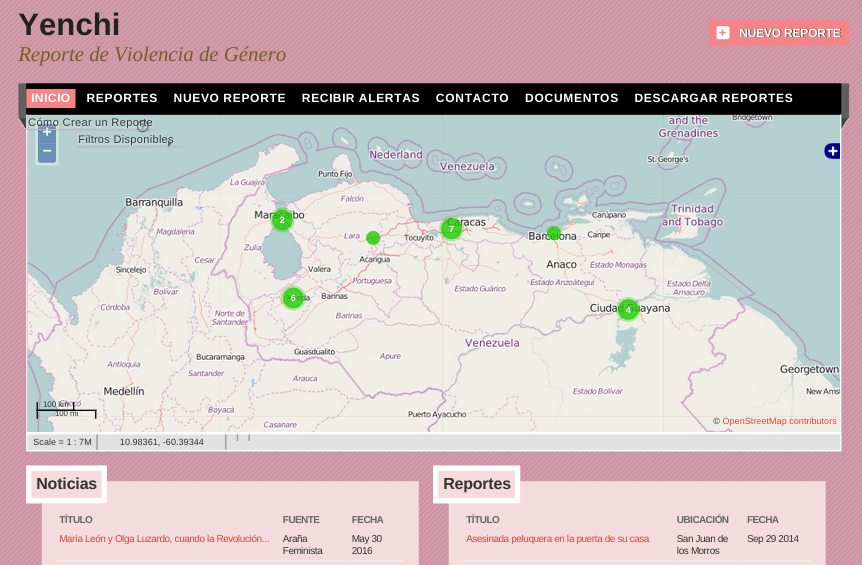Image resolution: width=862 pixels, height=565 pixels.
Task: Click the map zoom out minus button
Action: click(47, 151)
